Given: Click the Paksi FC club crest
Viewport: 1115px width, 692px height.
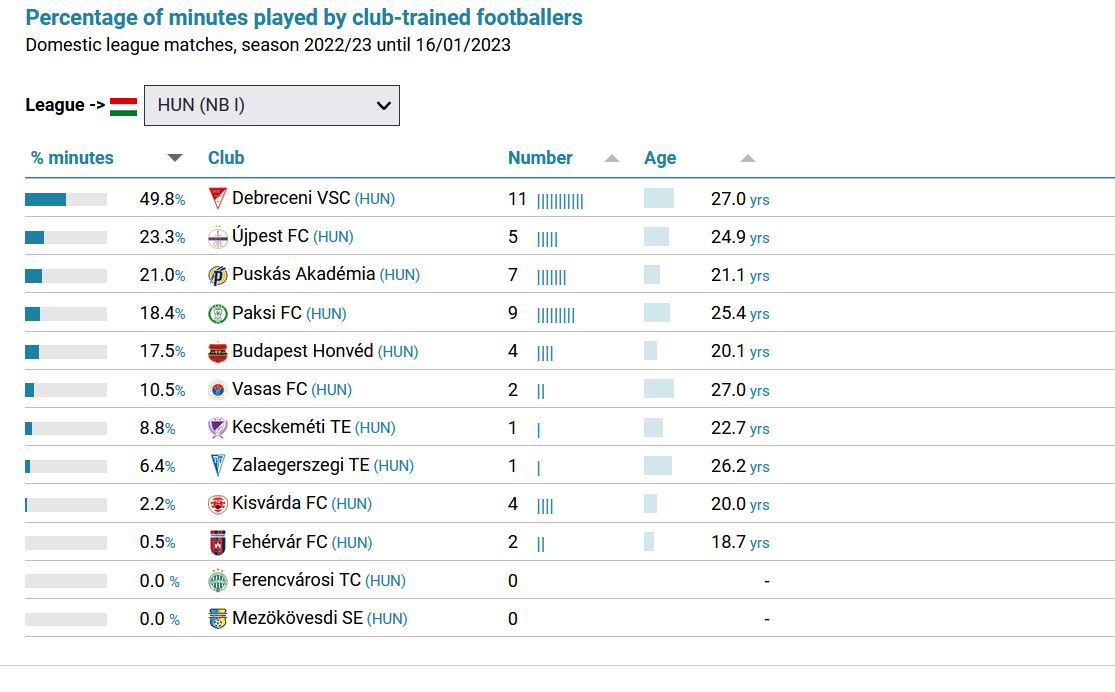Looking at the screenshot, I should tap(218, 314).
